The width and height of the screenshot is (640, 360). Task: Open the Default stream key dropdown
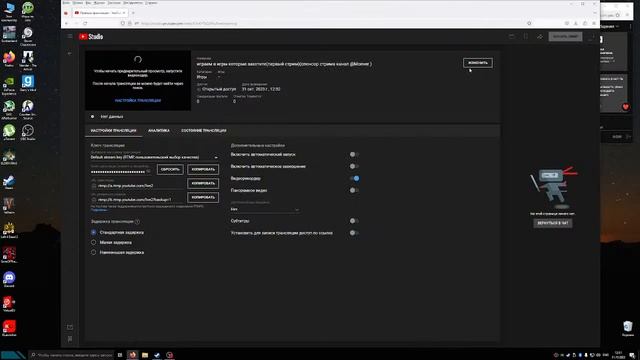click(x=154, y=157)
